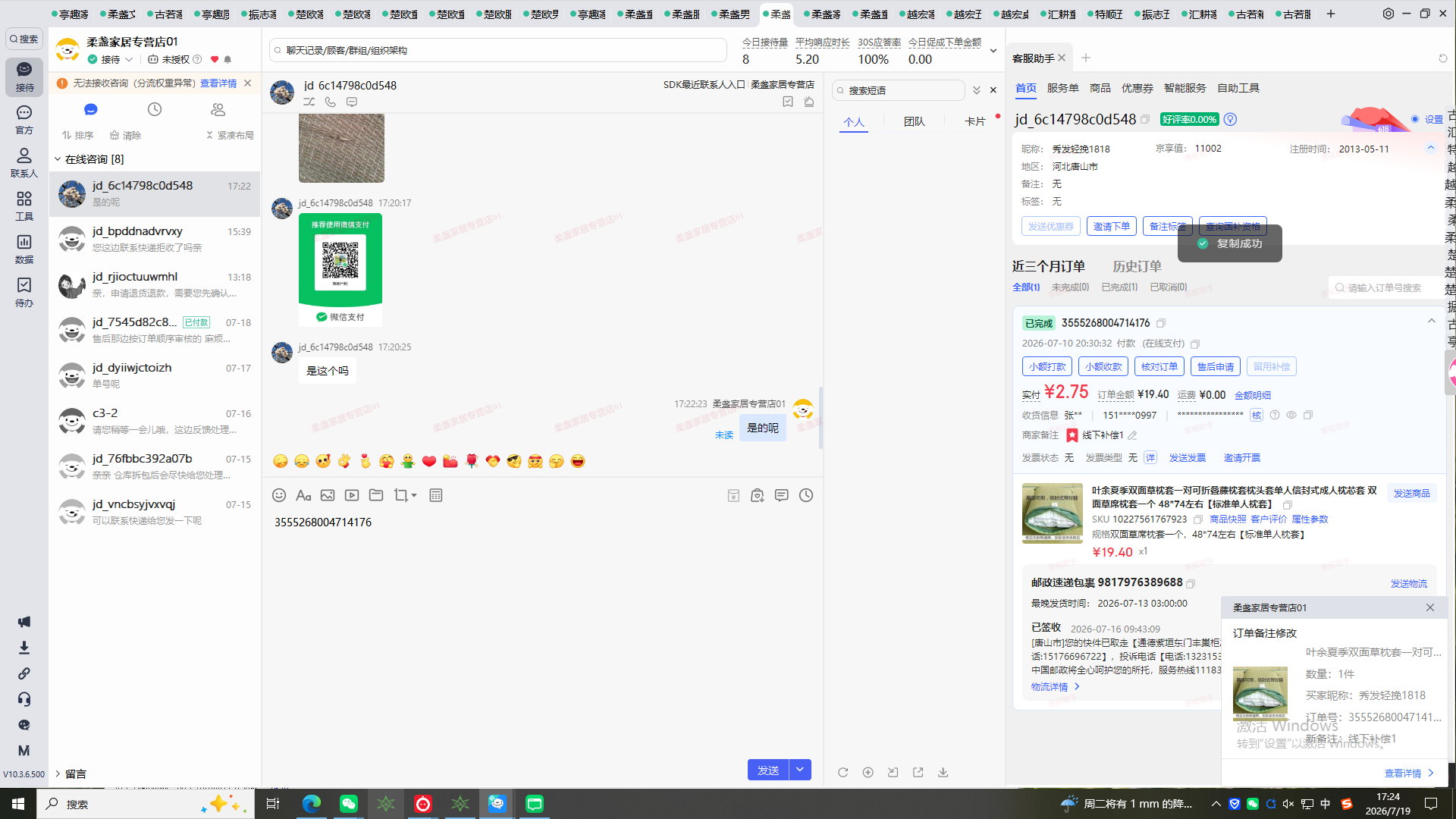
Task: Open the 自助工具 tab
Action: (x=1238, y=88)
